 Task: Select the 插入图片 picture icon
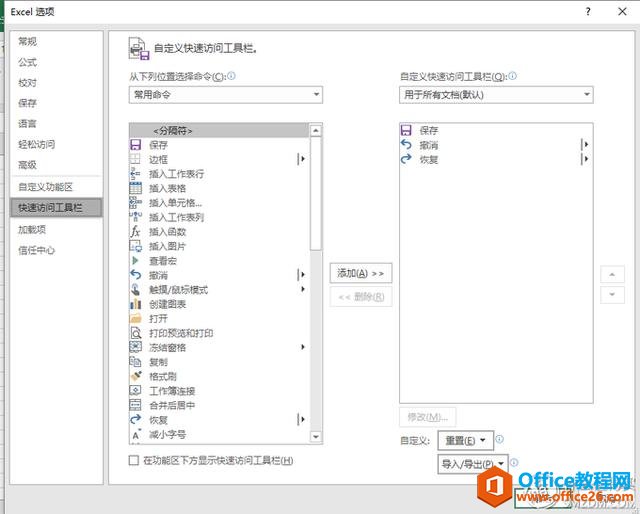pyautogui.click(x=136, y=246)
